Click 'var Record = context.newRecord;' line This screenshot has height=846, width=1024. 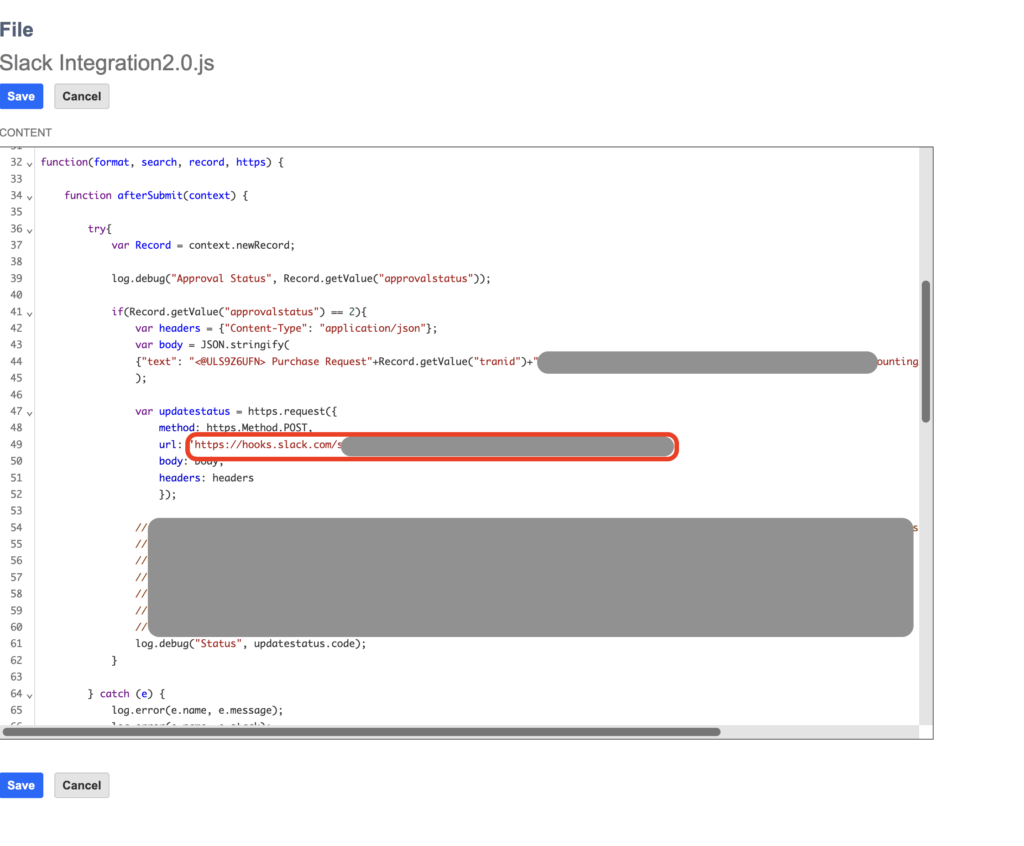click(x=203, y=245)
